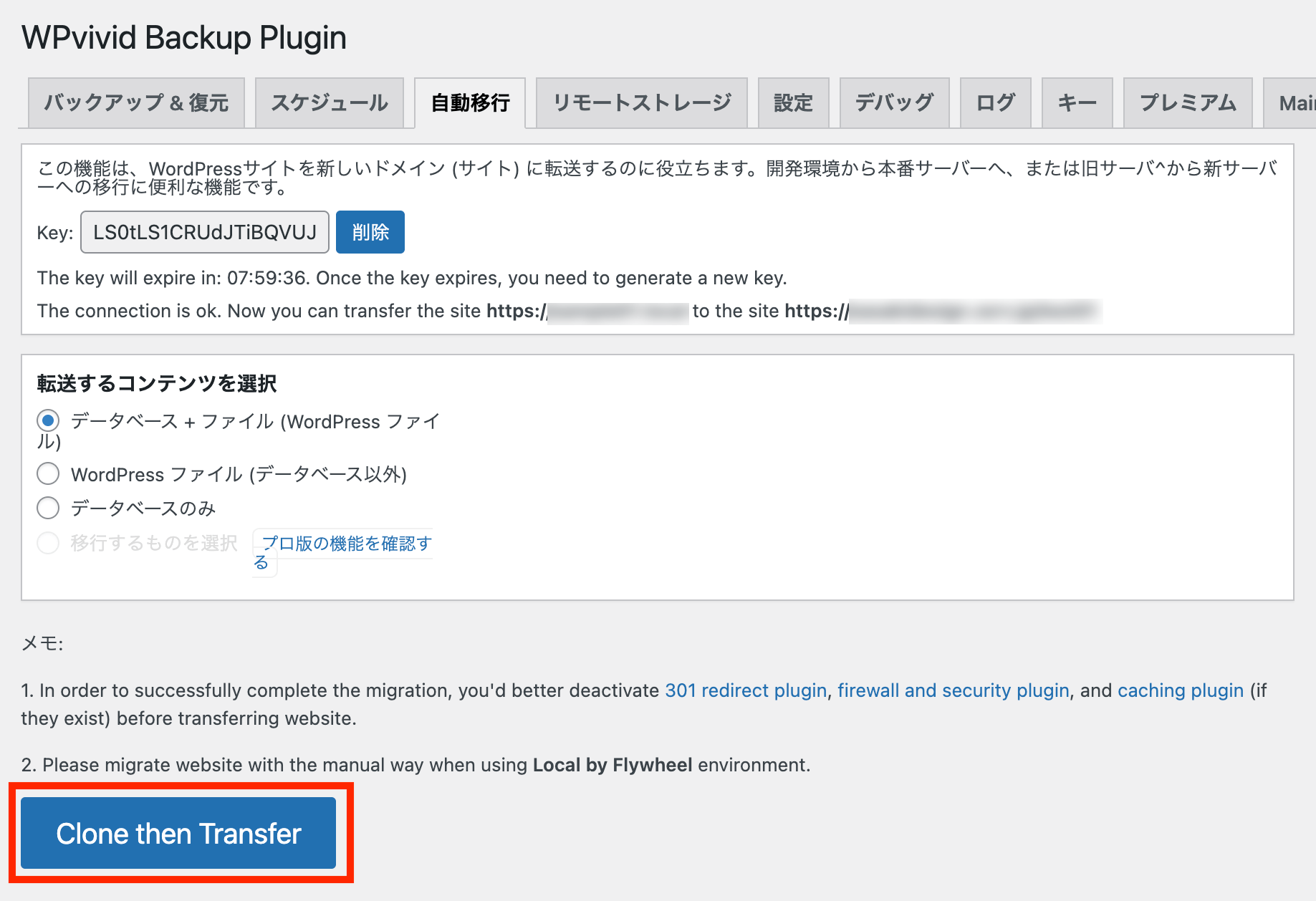Click key expiry time 07:59:36 text
The width and height of the screenshot is (1316, 901).
(x=267, y=278)
